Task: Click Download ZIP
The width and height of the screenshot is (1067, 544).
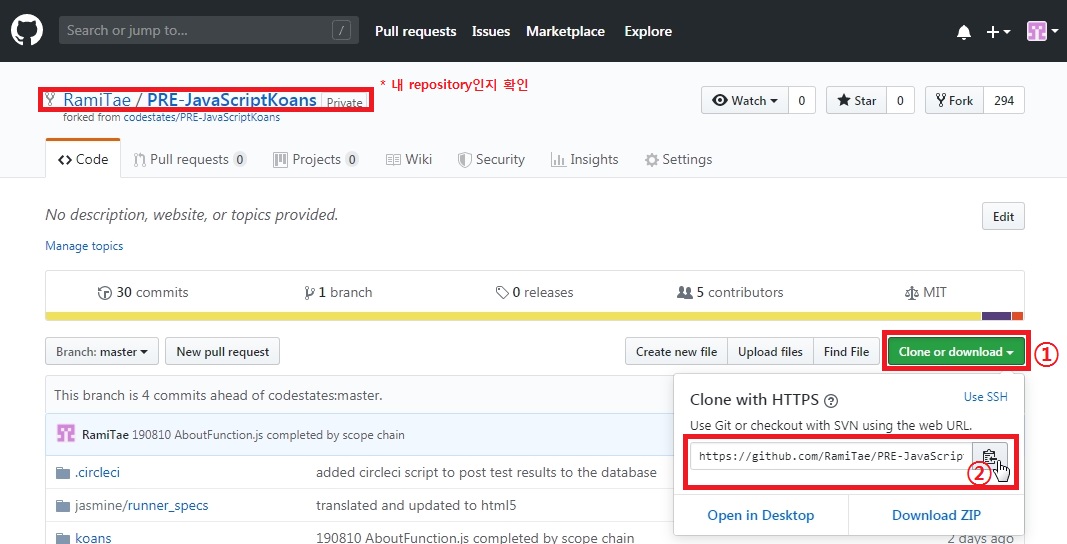Action: [x=936, y=515]
